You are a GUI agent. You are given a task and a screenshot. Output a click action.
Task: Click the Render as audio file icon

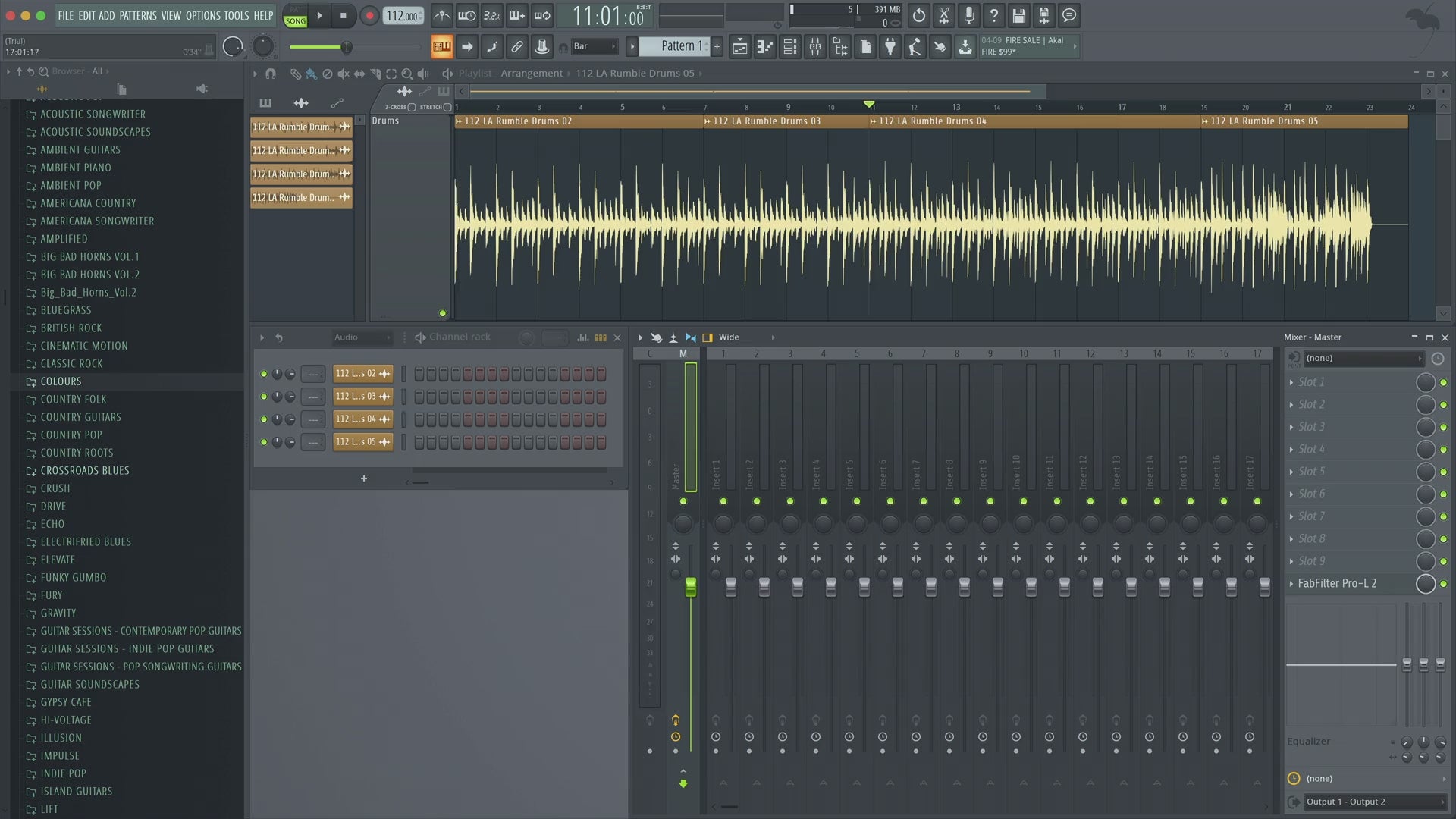click(1043, 15)
